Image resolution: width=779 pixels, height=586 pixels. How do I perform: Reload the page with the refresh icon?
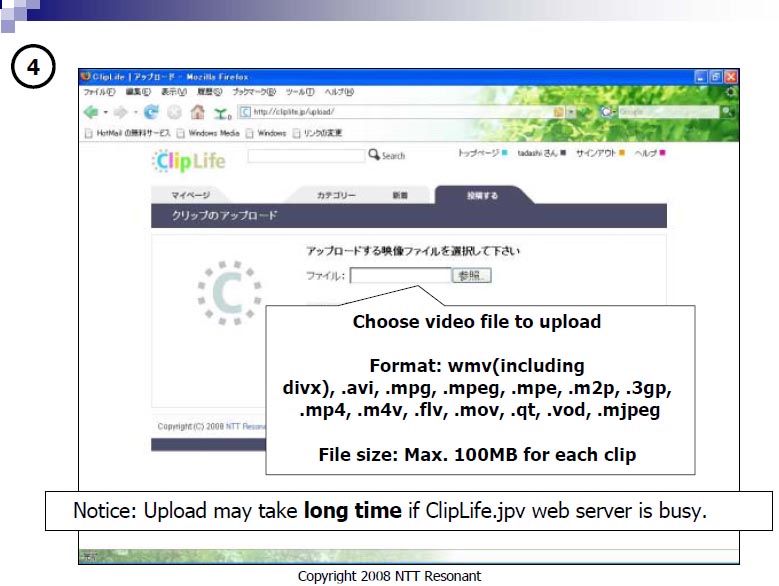click(151, 112)
